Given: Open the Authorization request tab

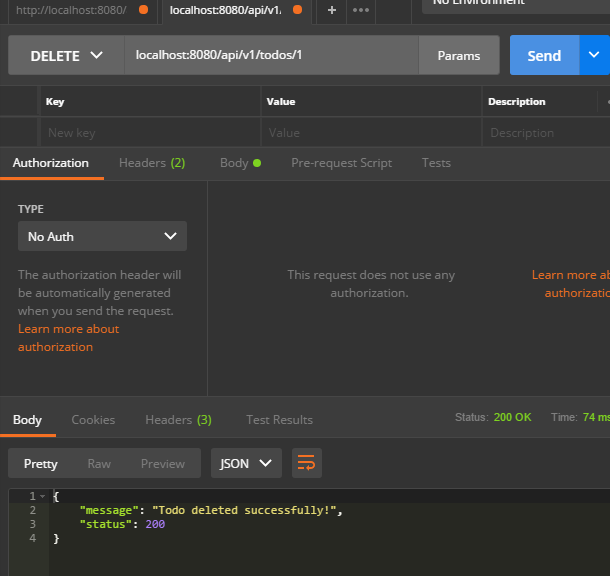Looking at the screenshot, I should pyautogui.click(x=51, y=163).
